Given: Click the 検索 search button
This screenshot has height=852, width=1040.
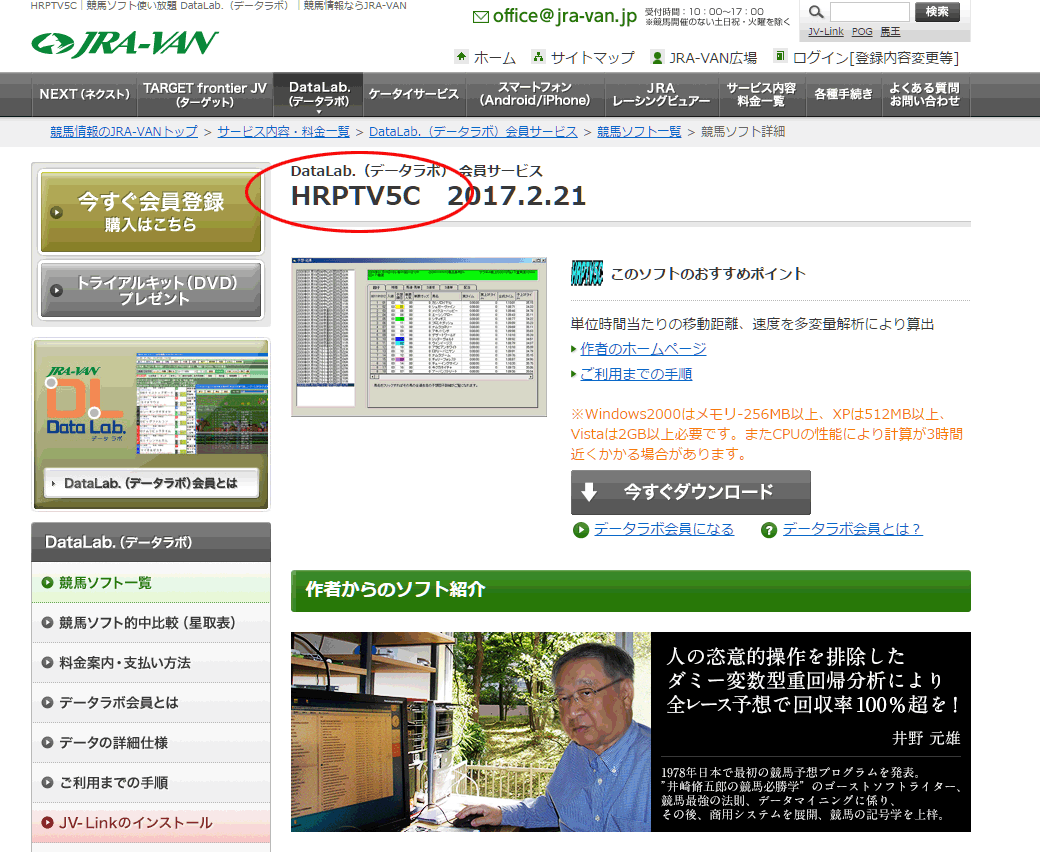Looking at the screenshot, I should tap(937, 11).
